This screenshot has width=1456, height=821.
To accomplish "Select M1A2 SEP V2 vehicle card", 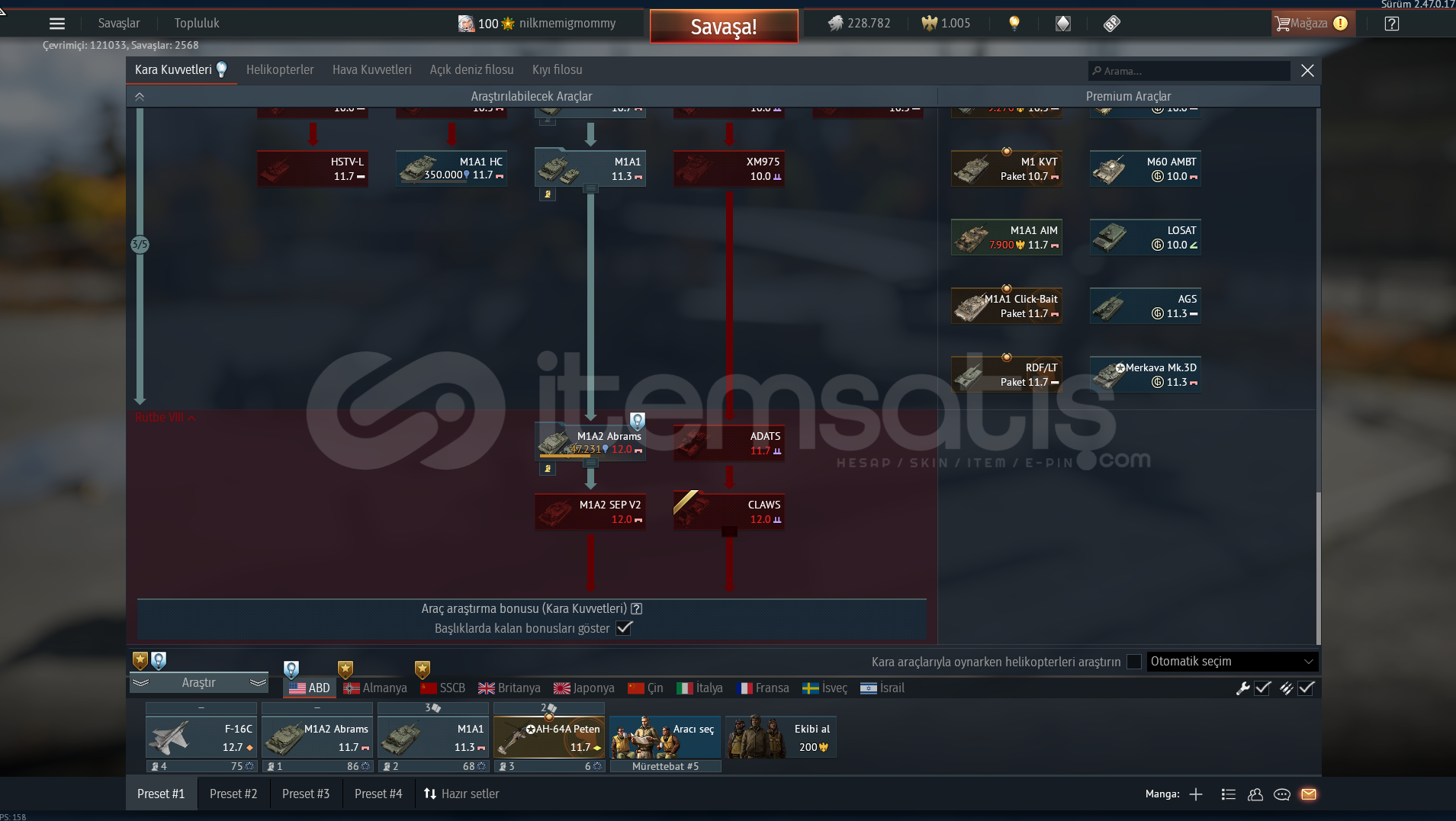I will 590,512.
